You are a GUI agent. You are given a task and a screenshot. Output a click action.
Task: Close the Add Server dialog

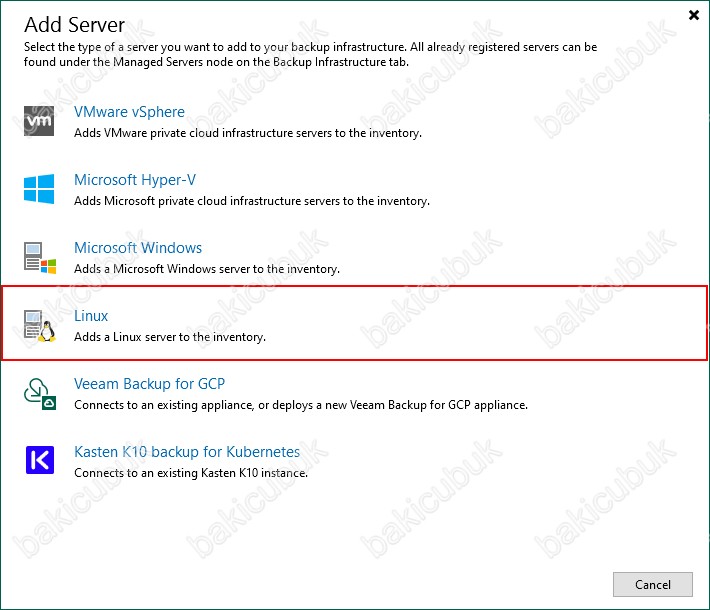click(694, 15)
